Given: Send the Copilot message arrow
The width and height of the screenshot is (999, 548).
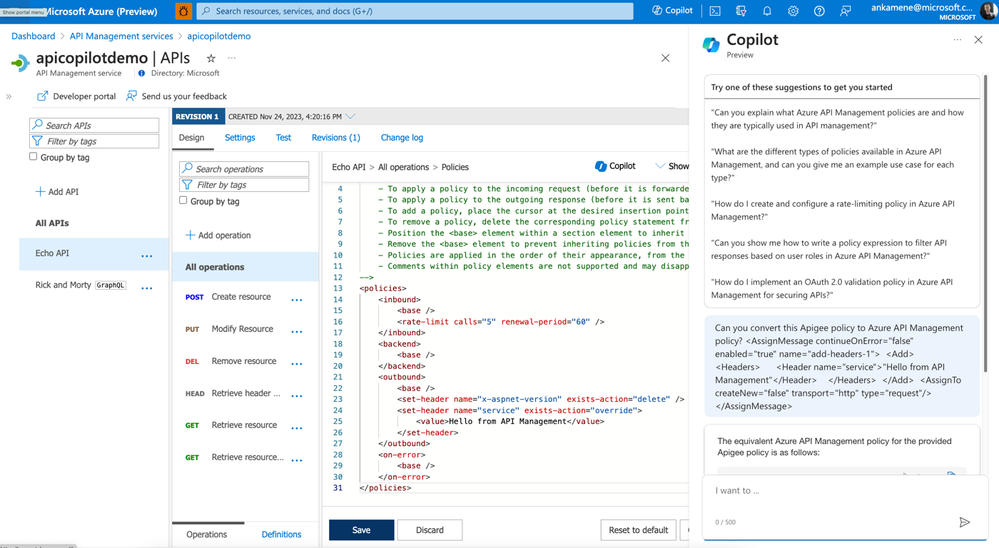Looking at the screenshot, I should pos(965,522).
